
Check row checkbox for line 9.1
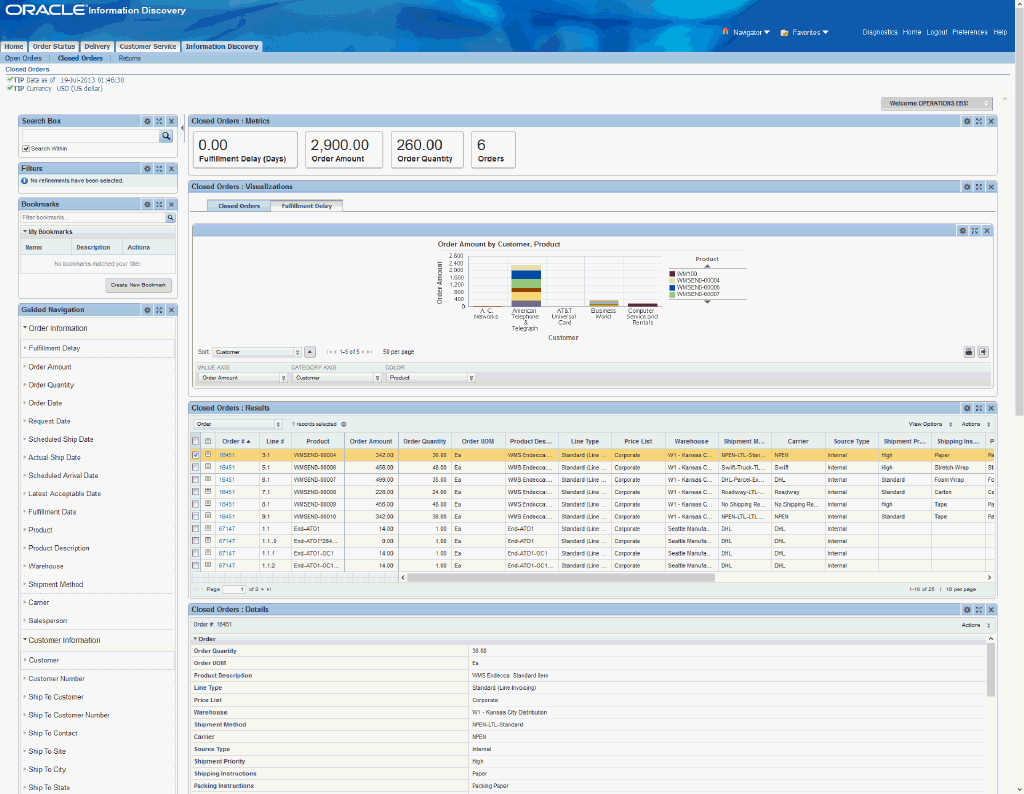point(195,516)
